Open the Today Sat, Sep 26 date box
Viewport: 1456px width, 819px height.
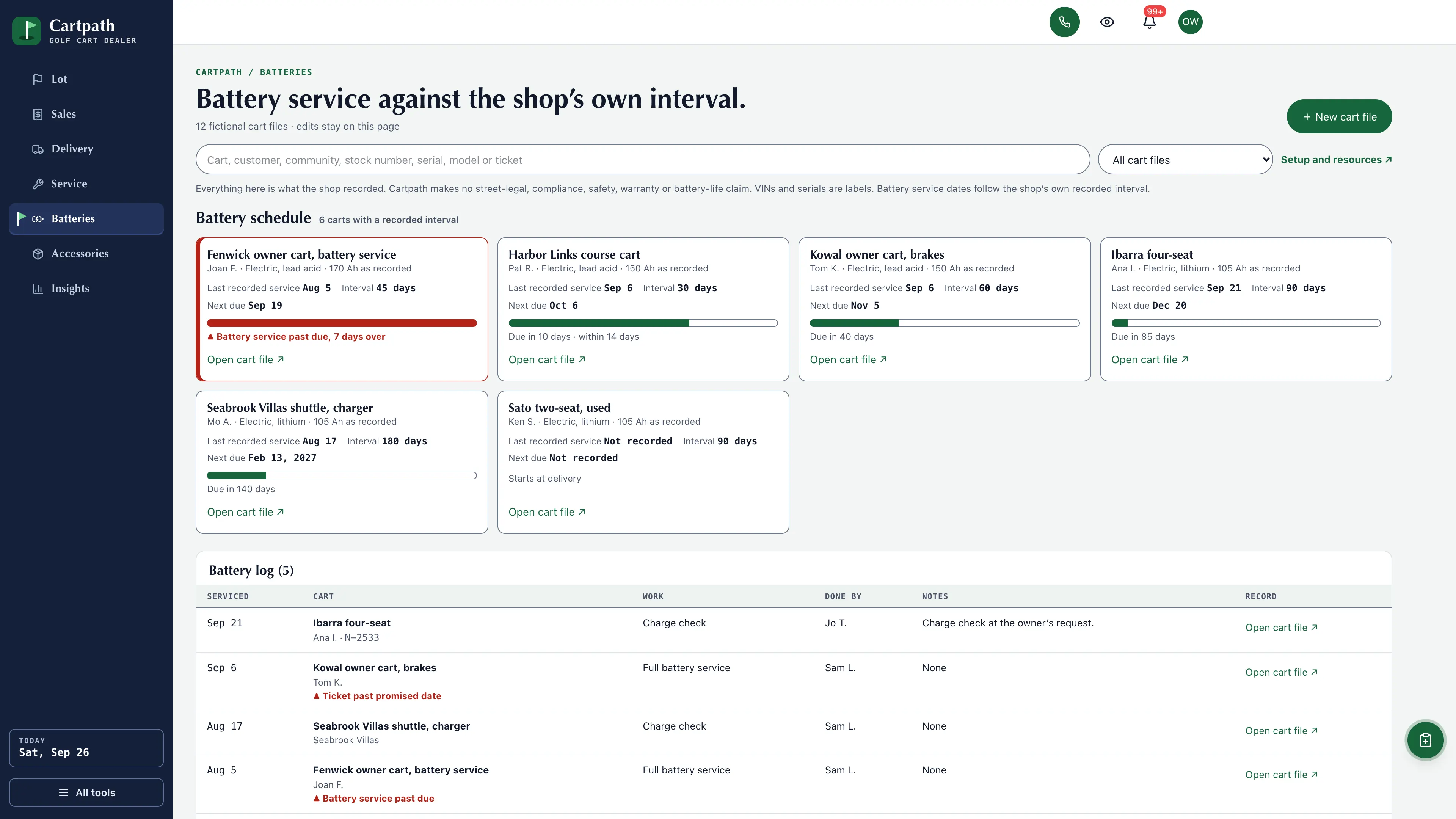pos(86,748)
